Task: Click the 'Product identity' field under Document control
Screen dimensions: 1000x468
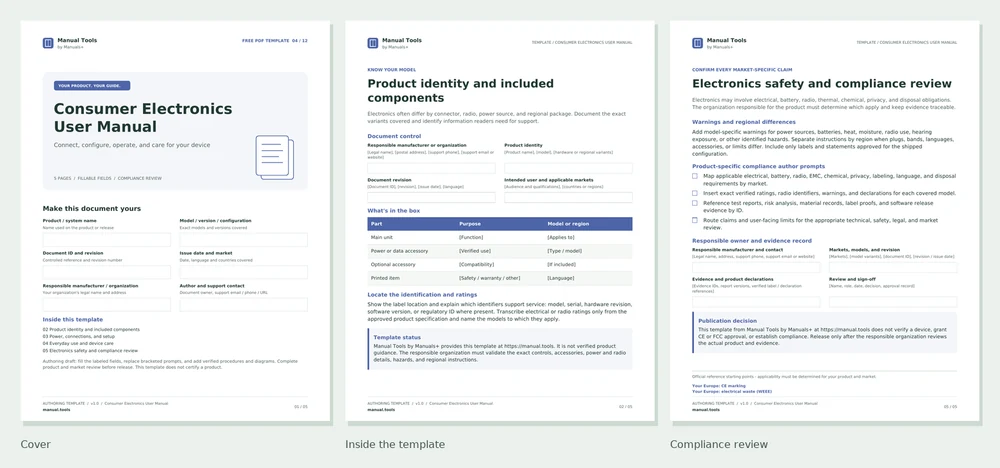Action: [x=568, y=168]
